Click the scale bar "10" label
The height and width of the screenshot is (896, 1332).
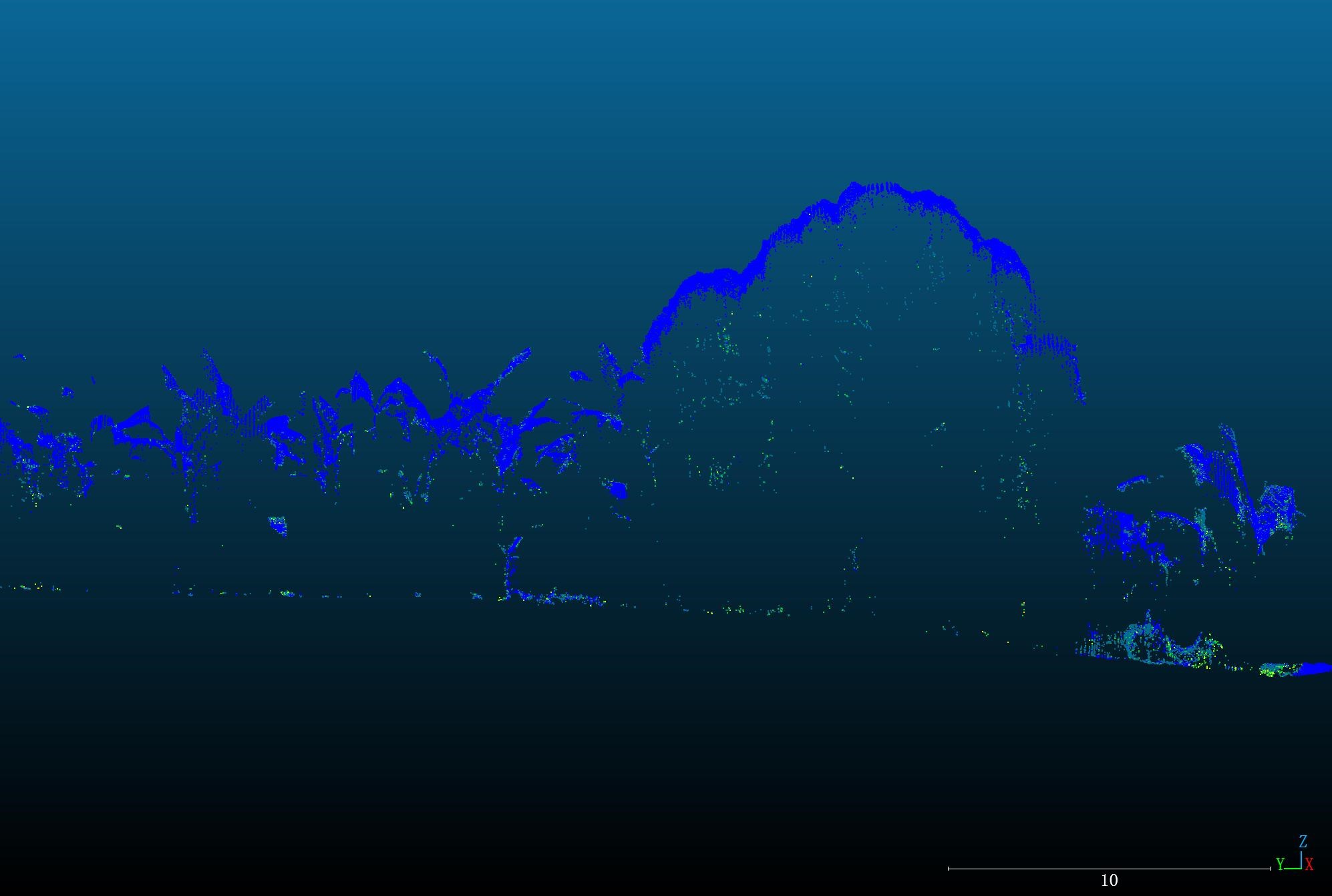1109,881
